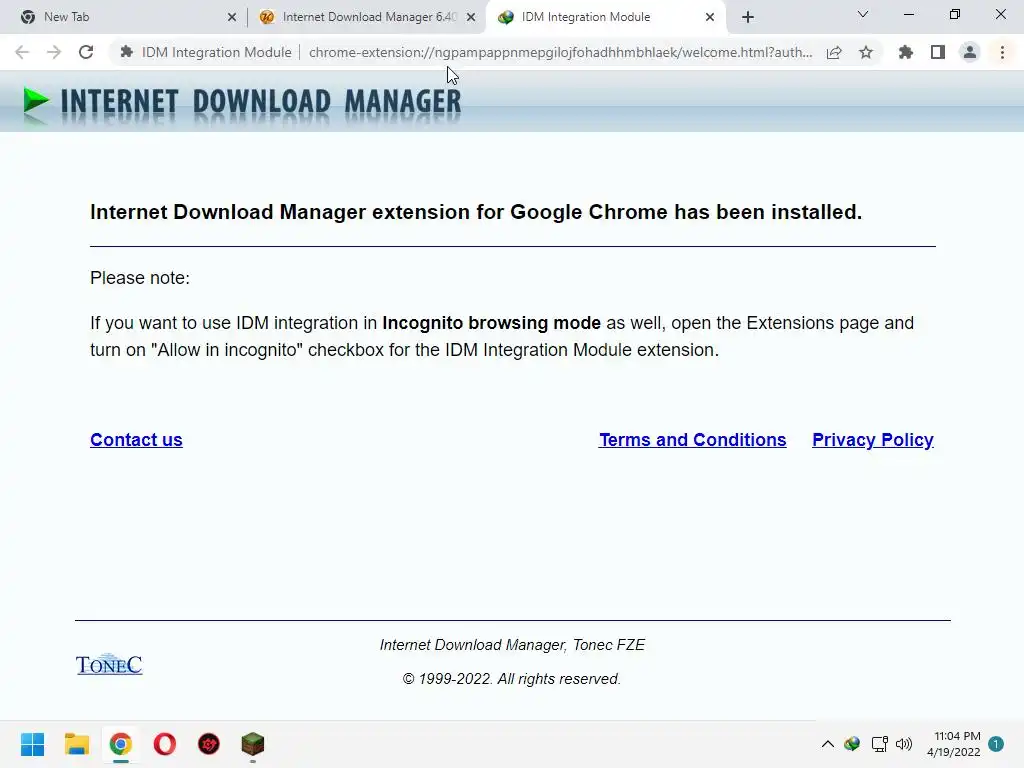Viewport: 1024px width, 768px height.
Task: Go back to previous page
Action: 22,52
